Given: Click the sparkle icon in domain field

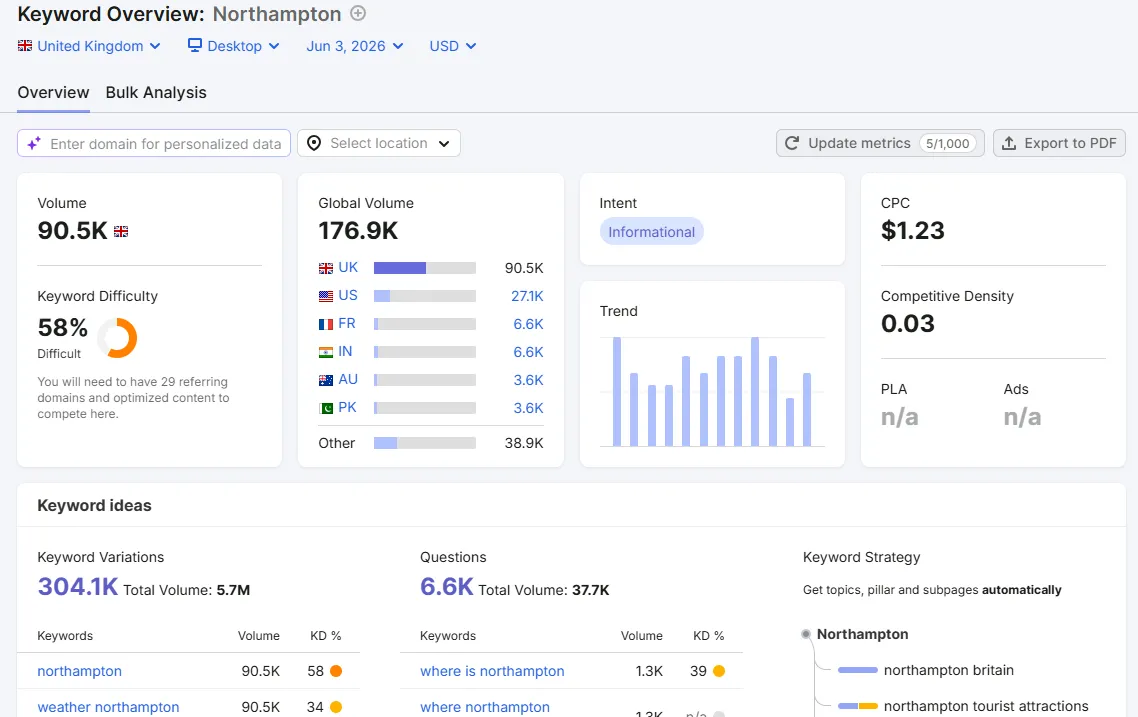Looking at the screenshot, I should coord(33,144).
